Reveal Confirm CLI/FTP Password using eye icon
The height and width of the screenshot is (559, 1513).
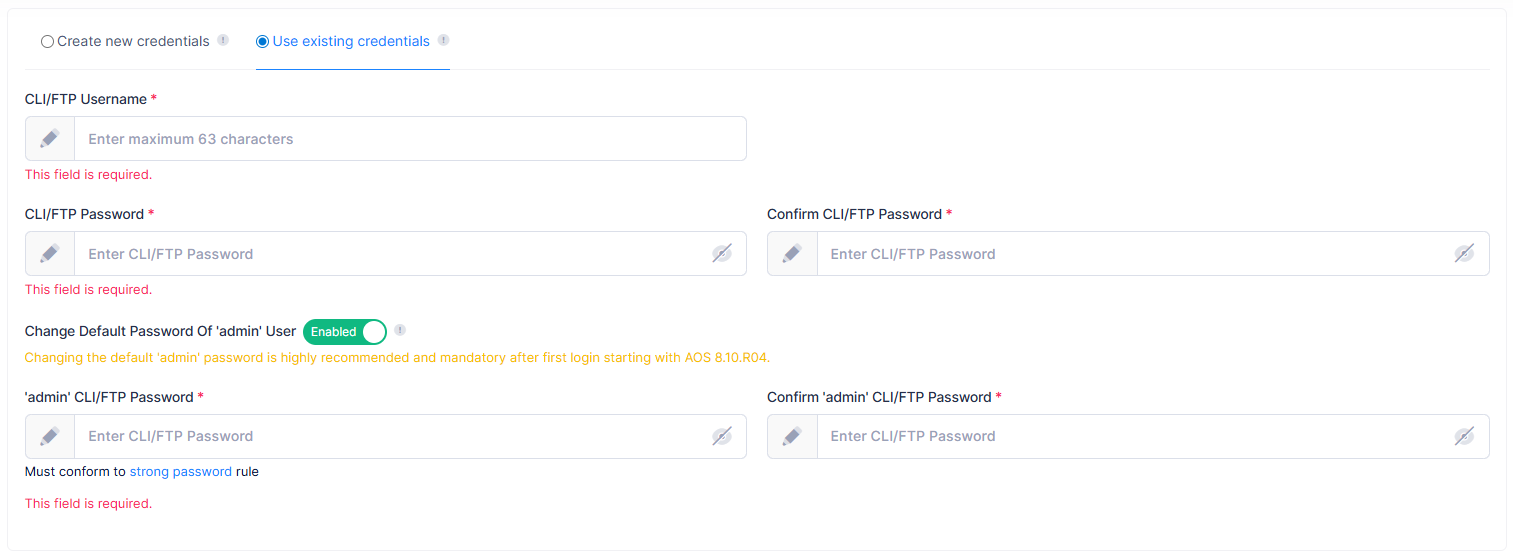tap(1464, 254)
